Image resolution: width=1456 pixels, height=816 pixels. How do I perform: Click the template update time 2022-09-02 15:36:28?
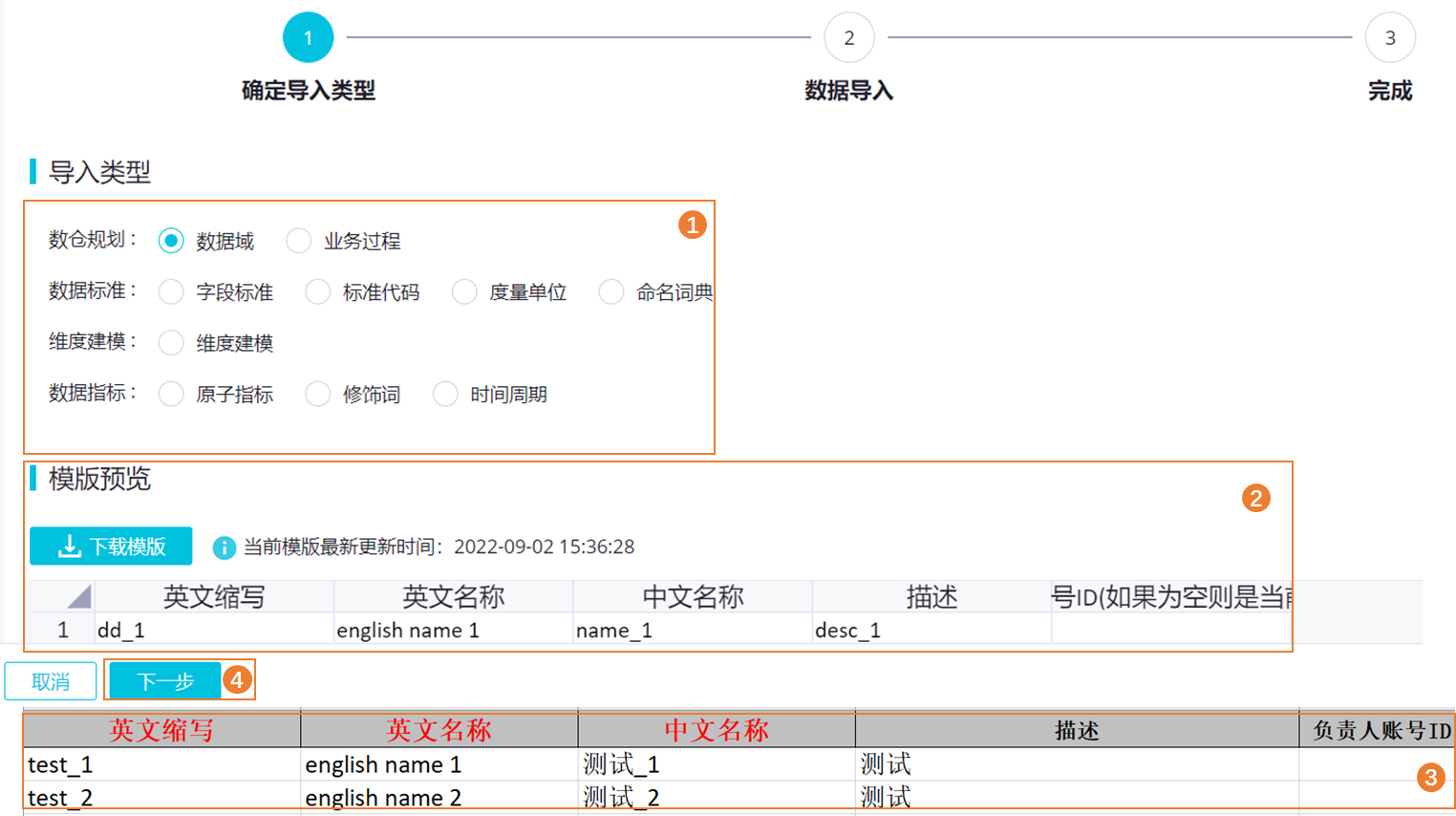tap(544, 547)
